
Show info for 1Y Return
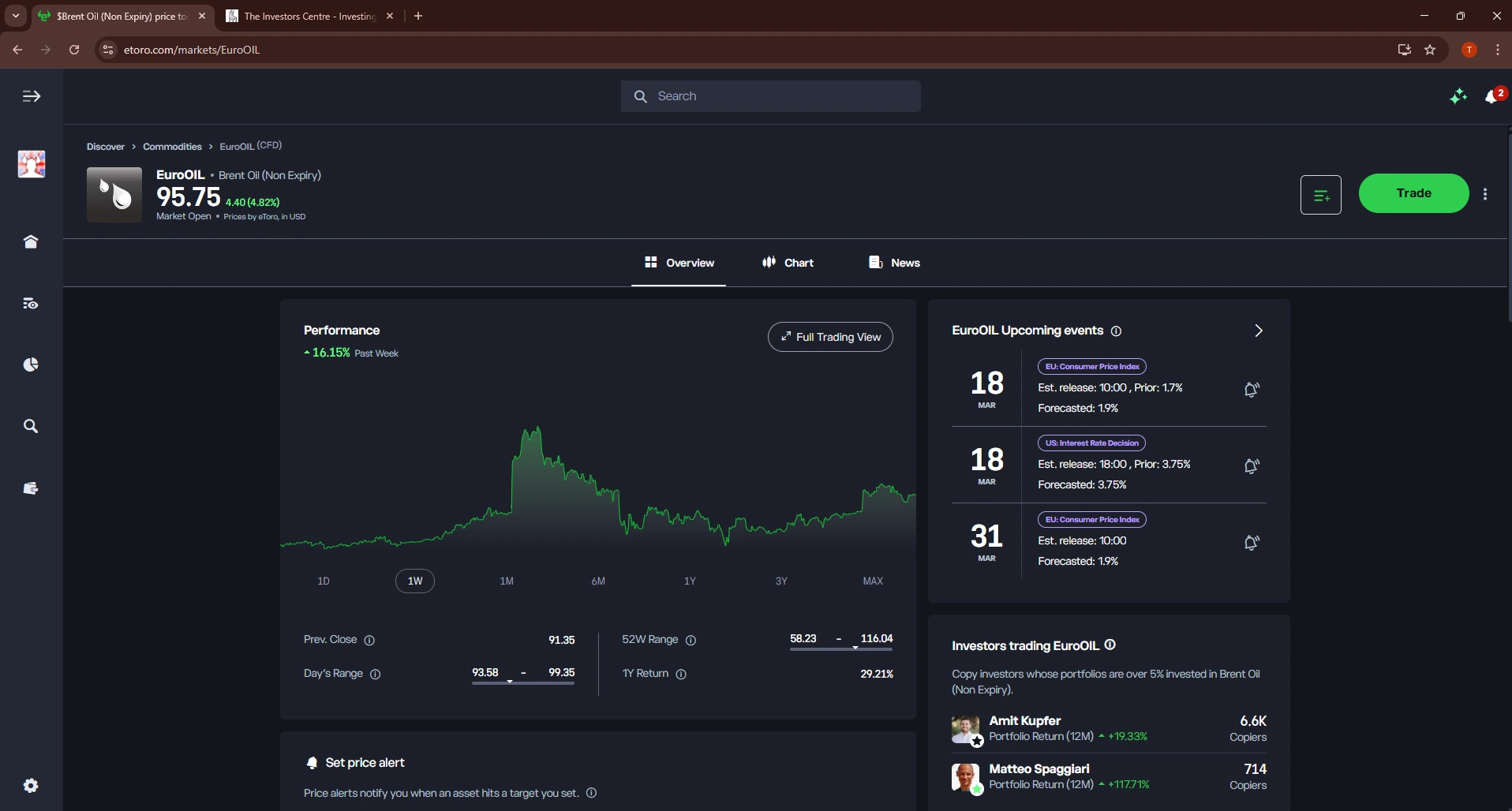click(681, 675)
